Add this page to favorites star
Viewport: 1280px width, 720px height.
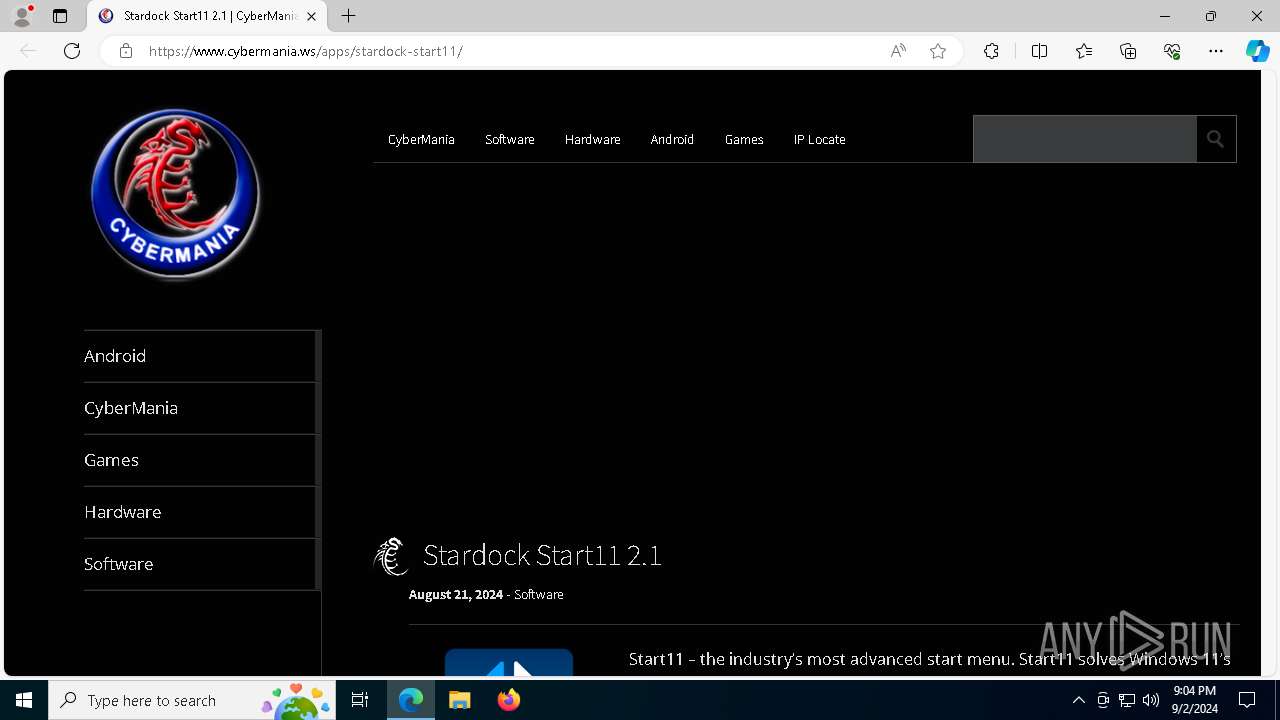pos(938,51)
